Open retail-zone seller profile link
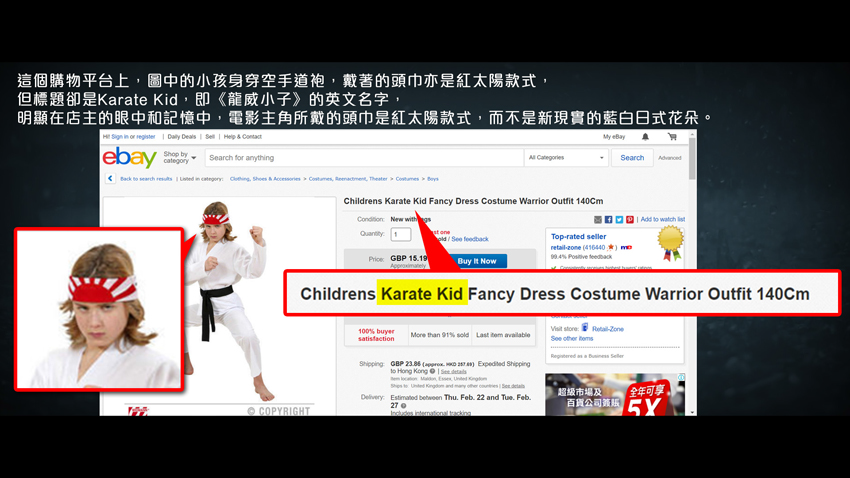The height and width of the screenshot is (478, 850). click(x=566, y=248)
